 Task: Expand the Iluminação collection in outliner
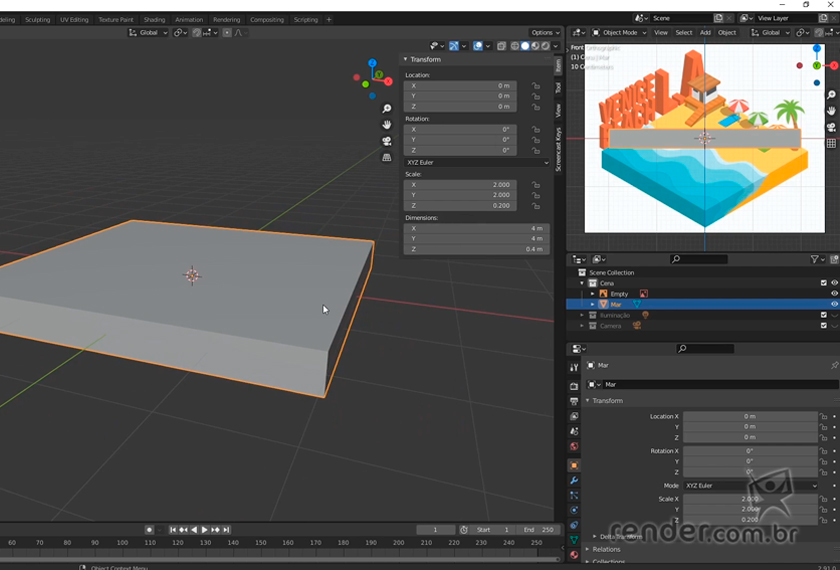(x=582, y=315)
